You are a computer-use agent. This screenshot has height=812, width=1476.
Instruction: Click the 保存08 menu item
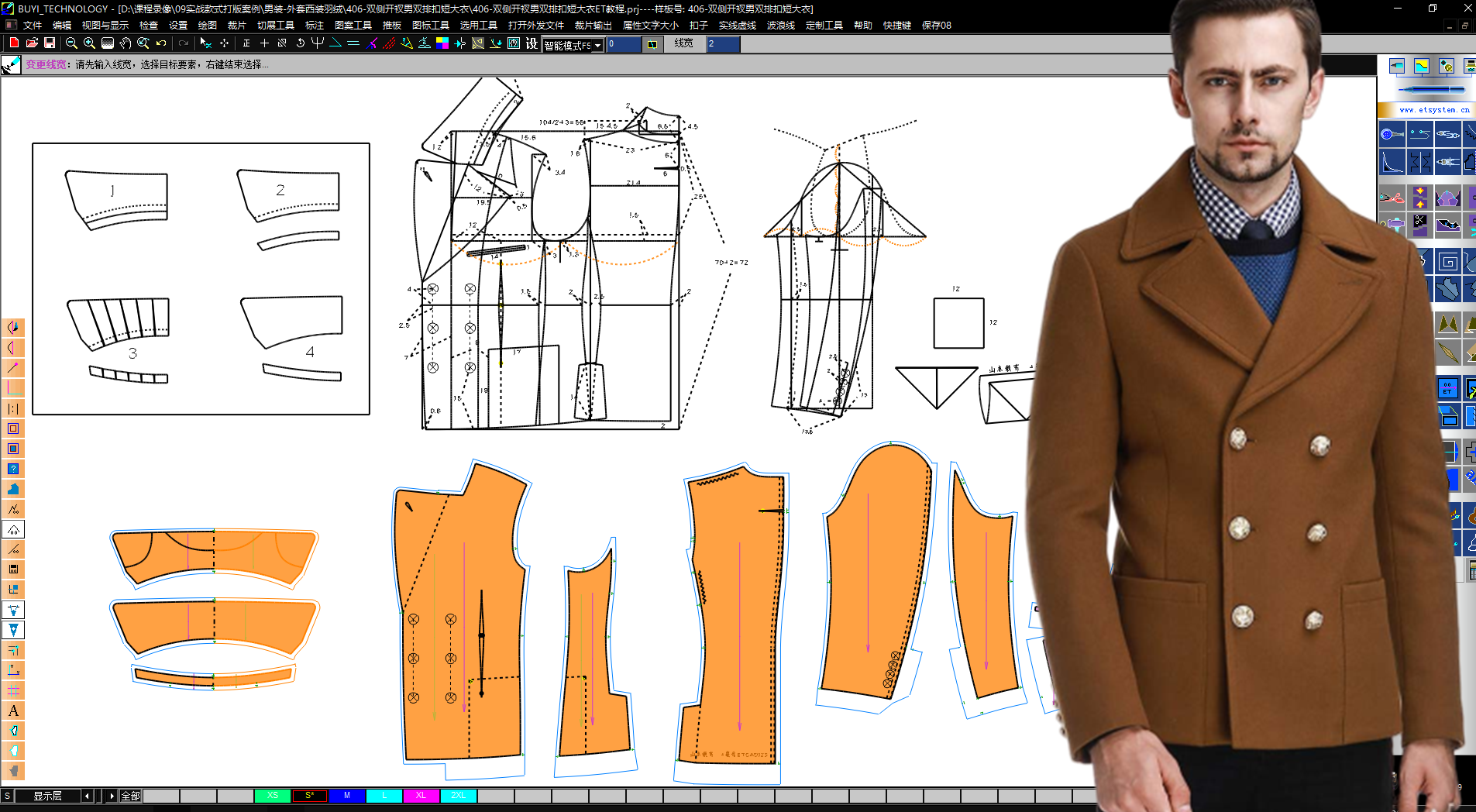(937, 26)
